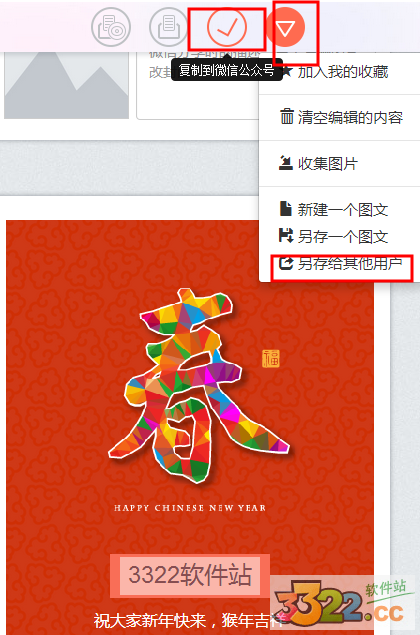The height and width of the screenshot is (635, 420).
Task: Click the save-arrow icon next to 另存一个图文
Action: pyautogui.click(x=286, y=236)
